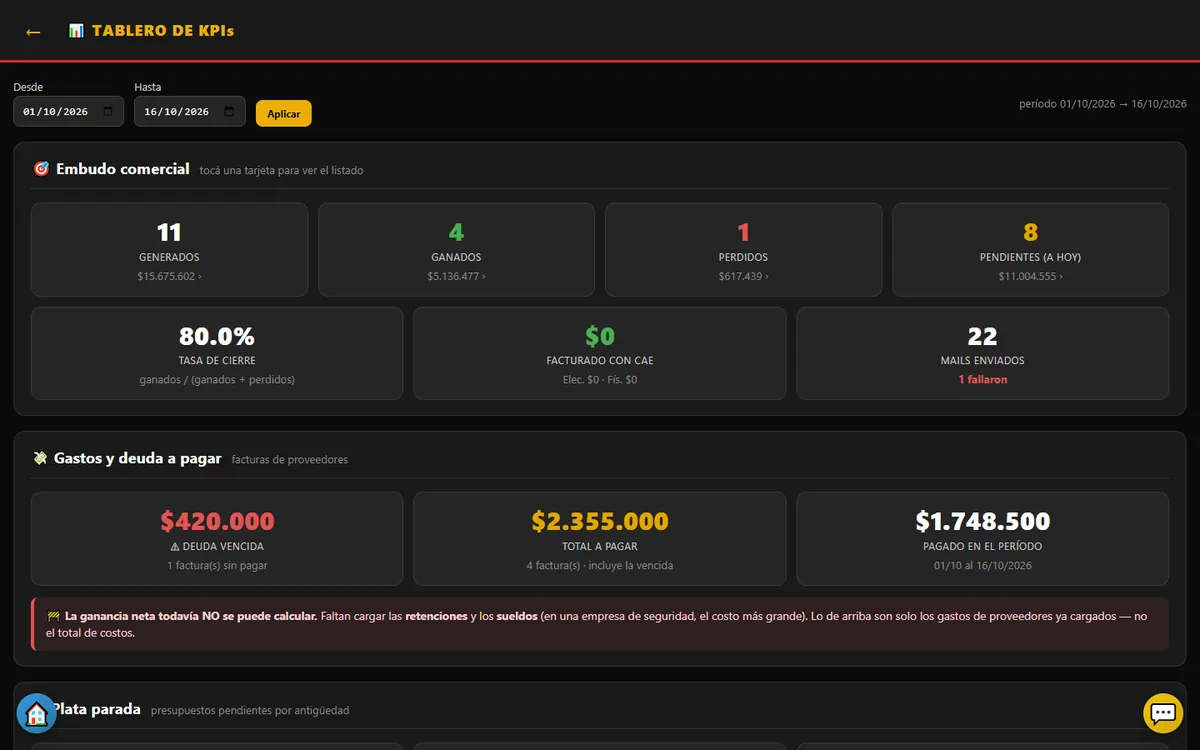The height and width of the screenshot is (750, 1200).
Task: Open the 80.0% Tasa de cierre card
Action: (x=217, y=353)
